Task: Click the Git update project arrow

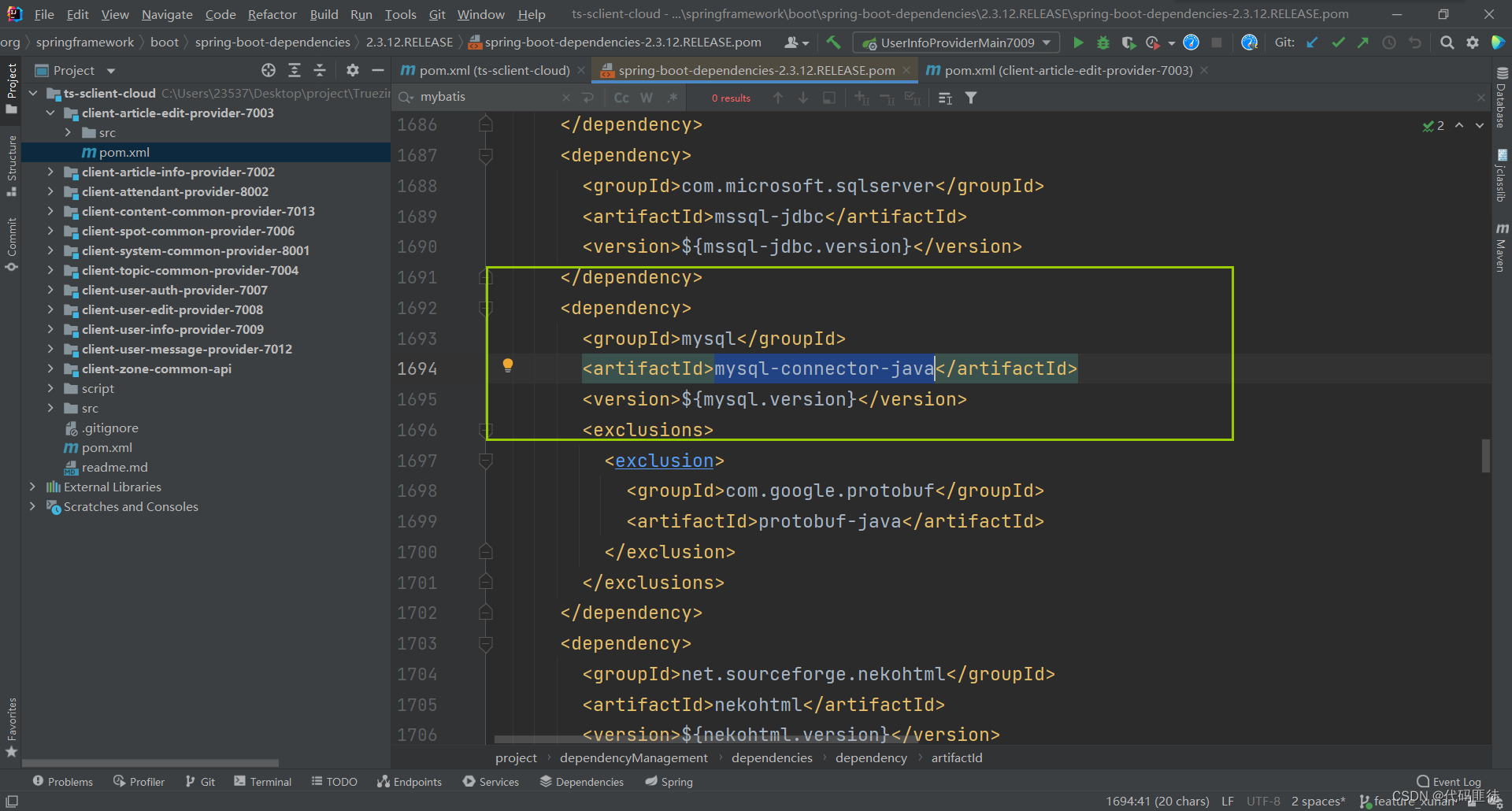Action: pos(1312,43)
